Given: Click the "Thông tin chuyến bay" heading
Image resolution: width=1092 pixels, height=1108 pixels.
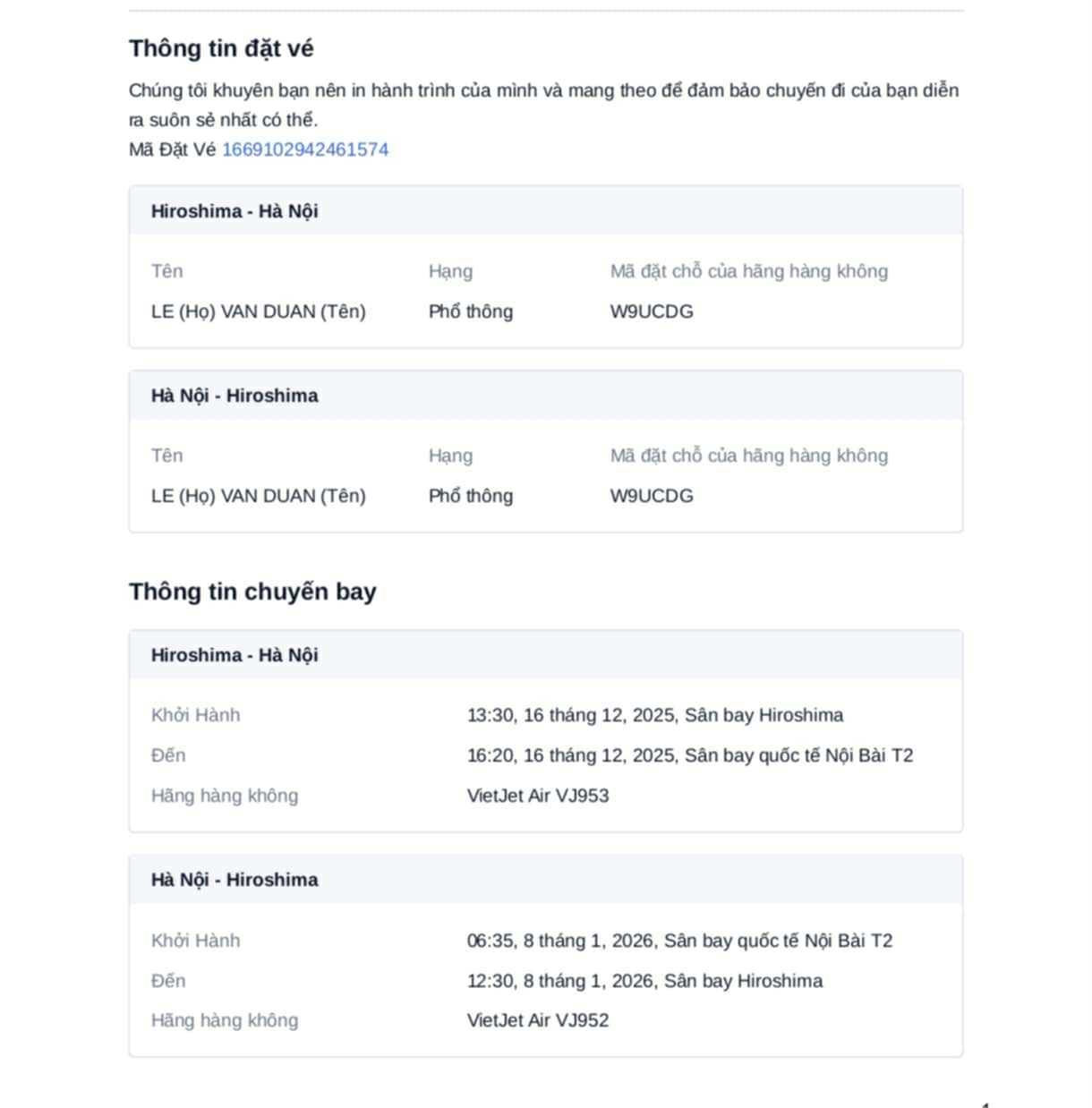Looking at the screenshot, I should click(x=252, y=592).
